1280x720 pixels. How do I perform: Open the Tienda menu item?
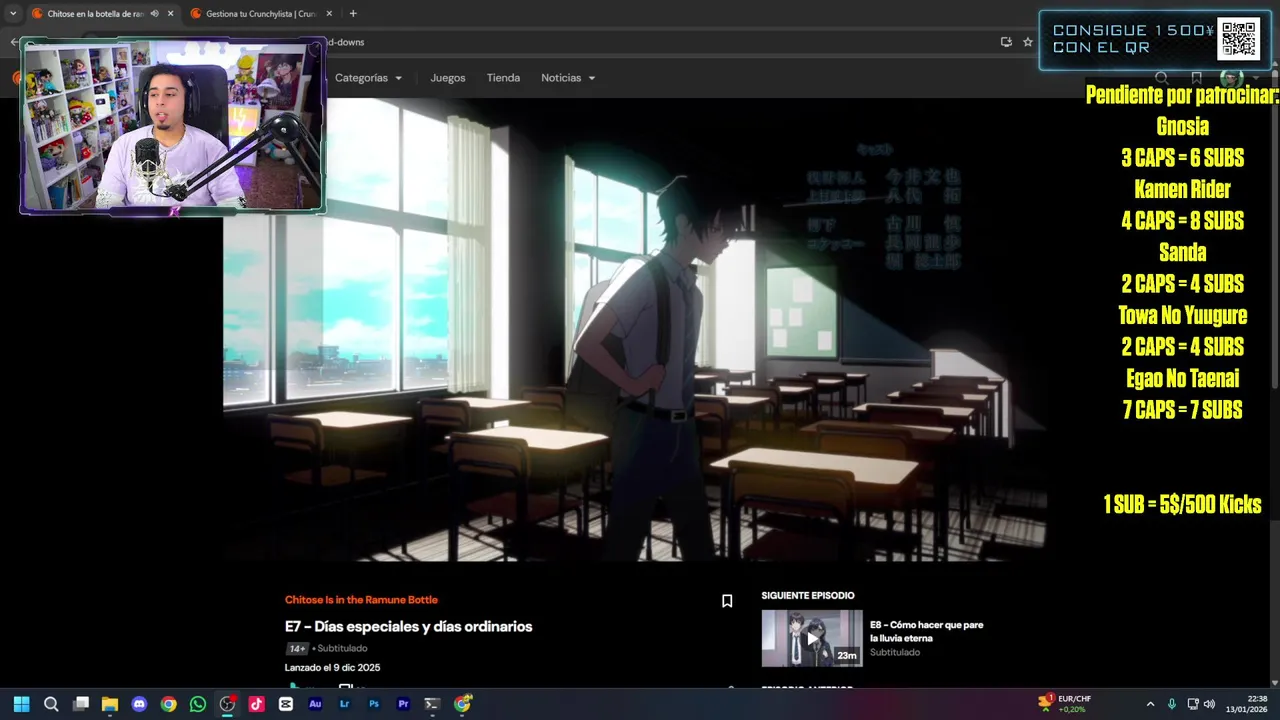(503, 78)
